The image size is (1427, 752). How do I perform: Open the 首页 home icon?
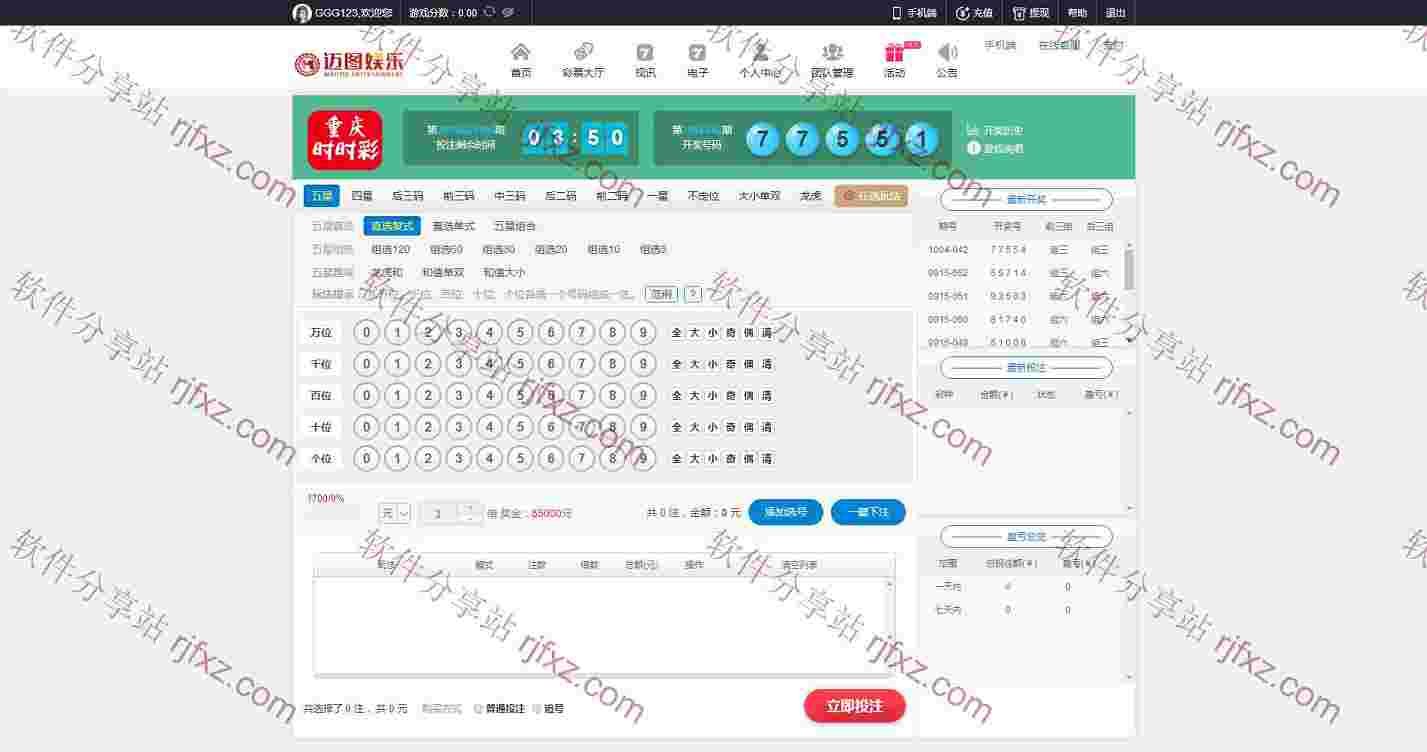click(520, 53)
